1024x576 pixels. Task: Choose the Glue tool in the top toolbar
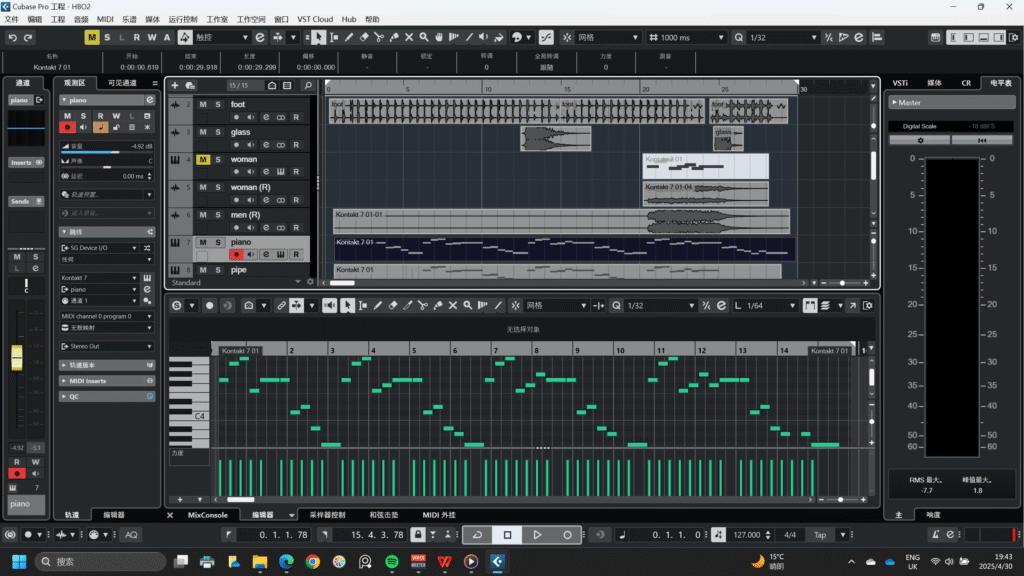(x=394, y=37)
